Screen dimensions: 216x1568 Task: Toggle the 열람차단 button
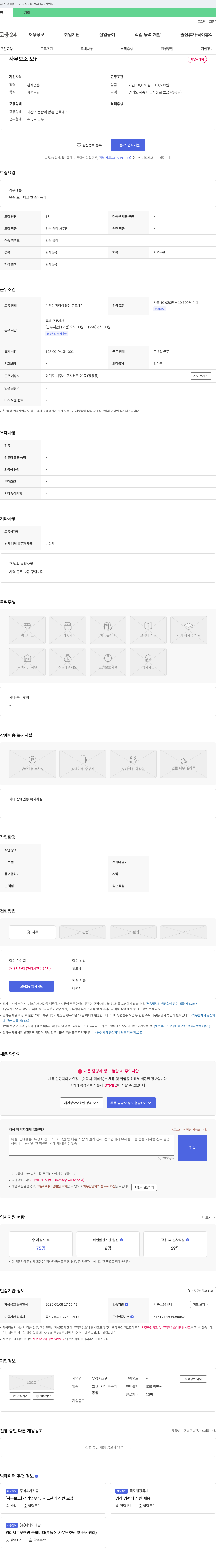pos(43,1396)
